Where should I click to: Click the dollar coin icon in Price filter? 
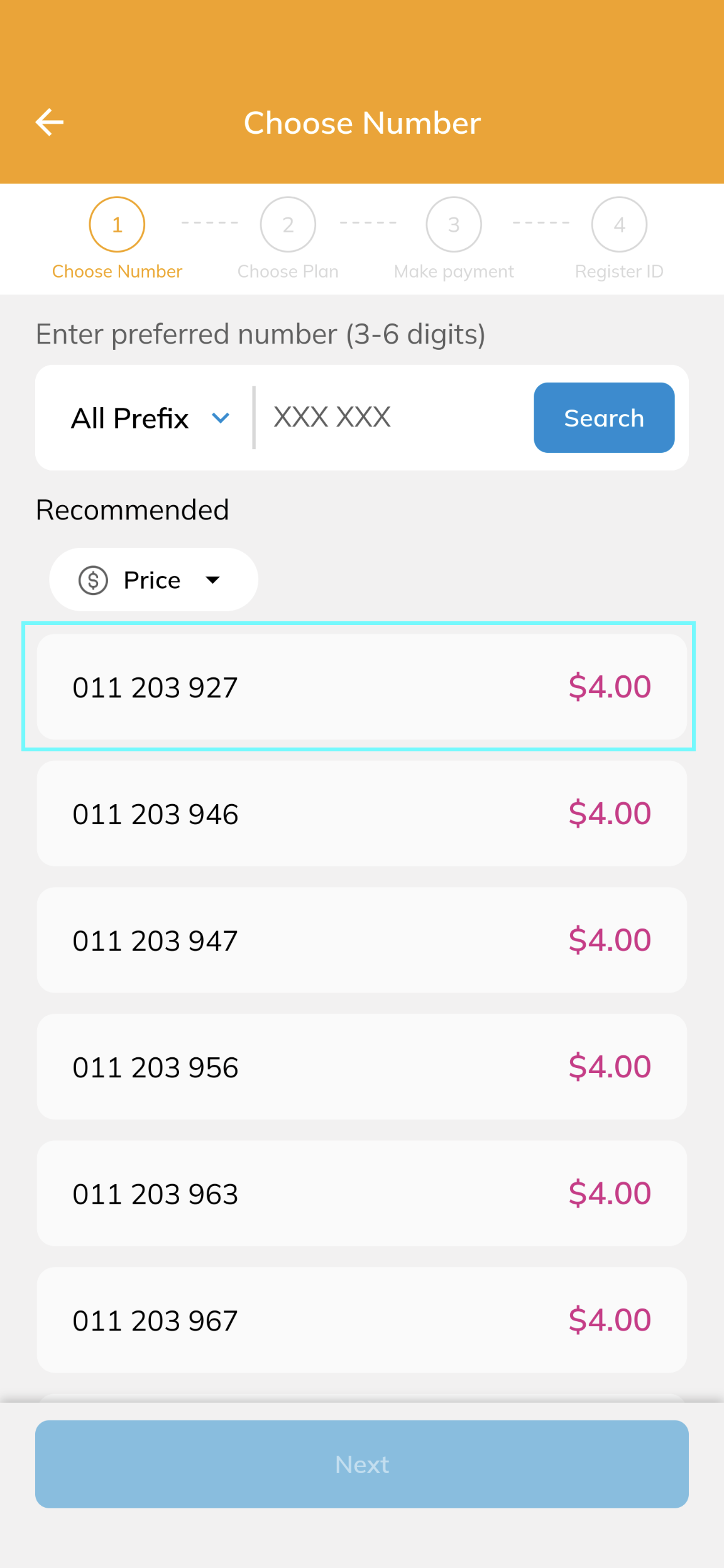[x=93, y=580]
